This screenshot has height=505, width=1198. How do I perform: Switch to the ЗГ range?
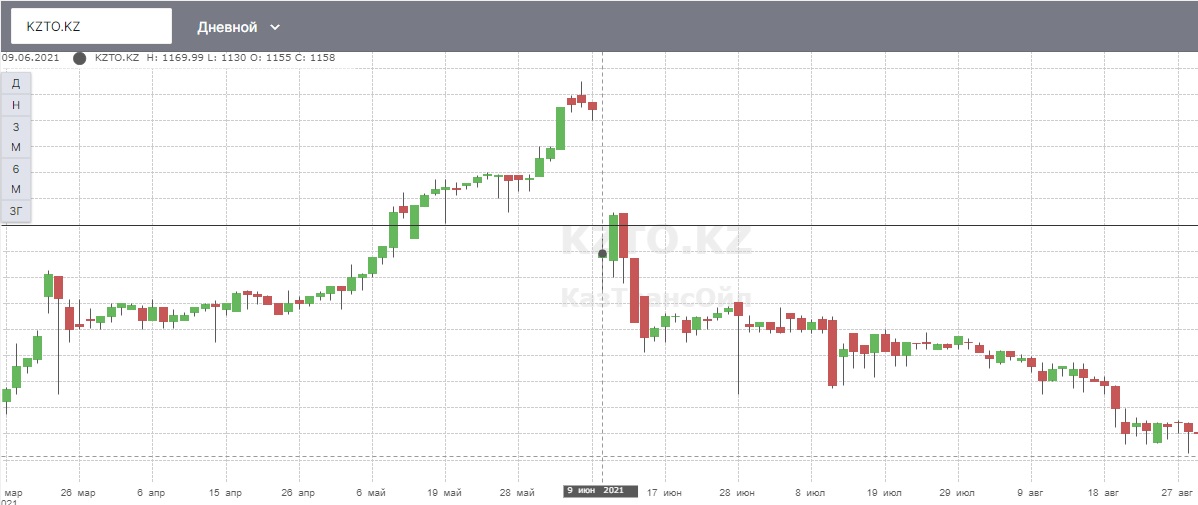pos(16,211)
